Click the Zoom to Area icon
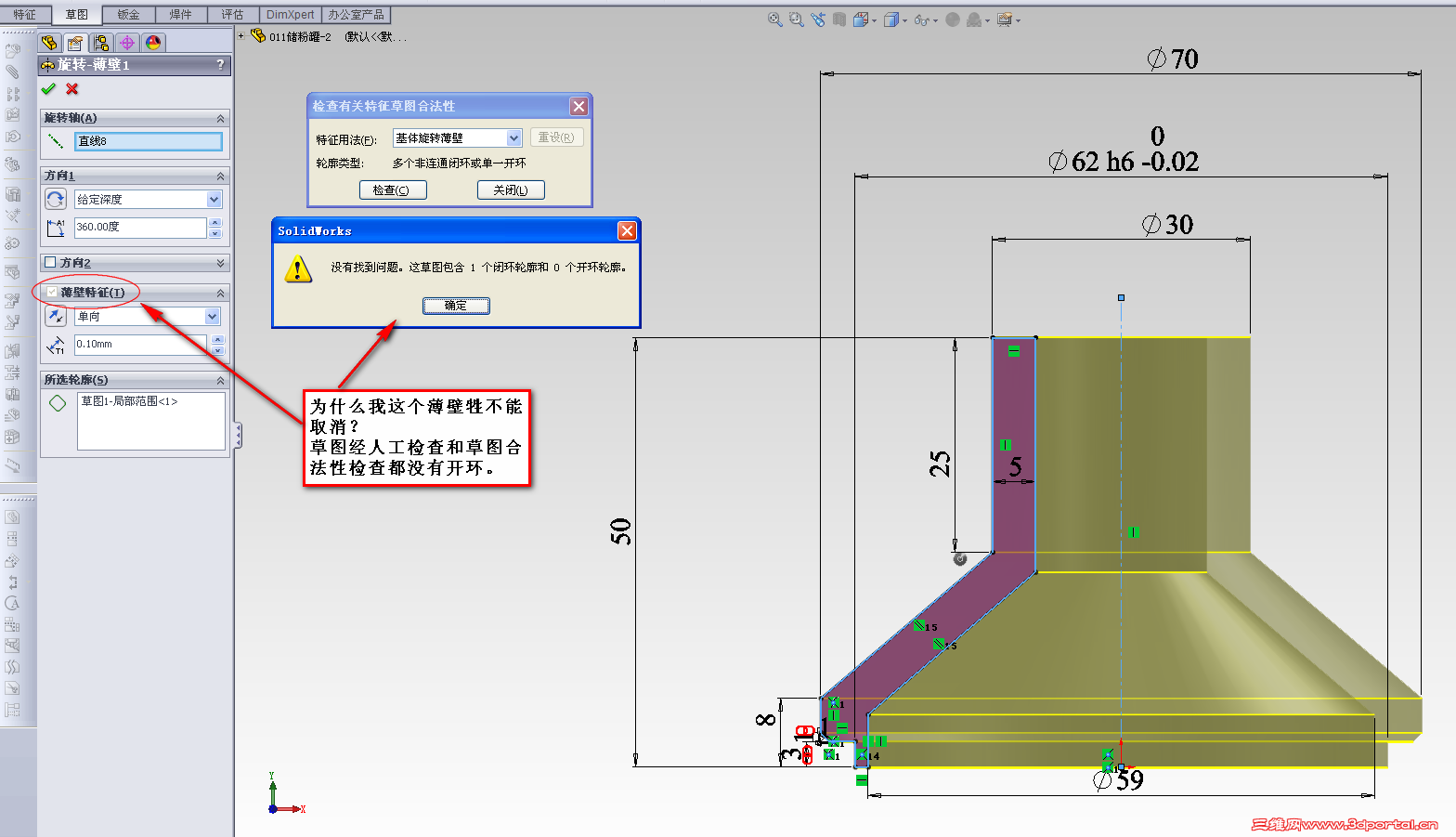Screen dimensions: 1456x837 click(796, 20)
